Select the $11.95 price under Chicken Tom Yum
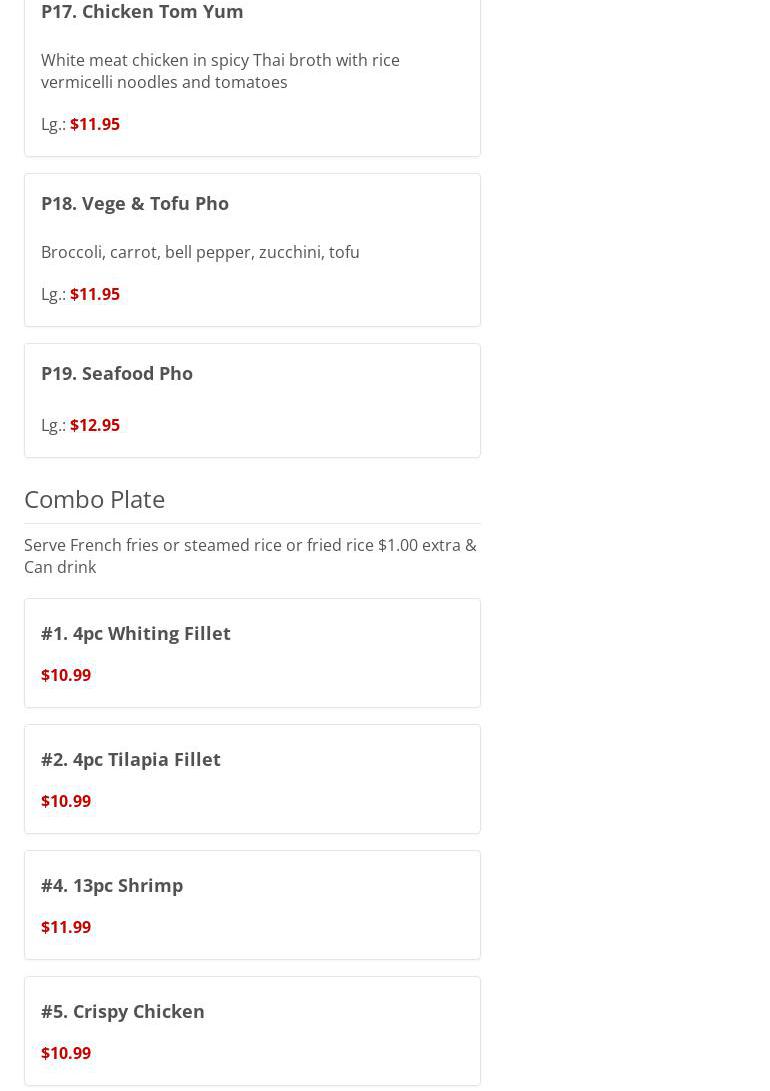Image resolution: width=770 pixels, height=1091 pixels. [95, 124]
